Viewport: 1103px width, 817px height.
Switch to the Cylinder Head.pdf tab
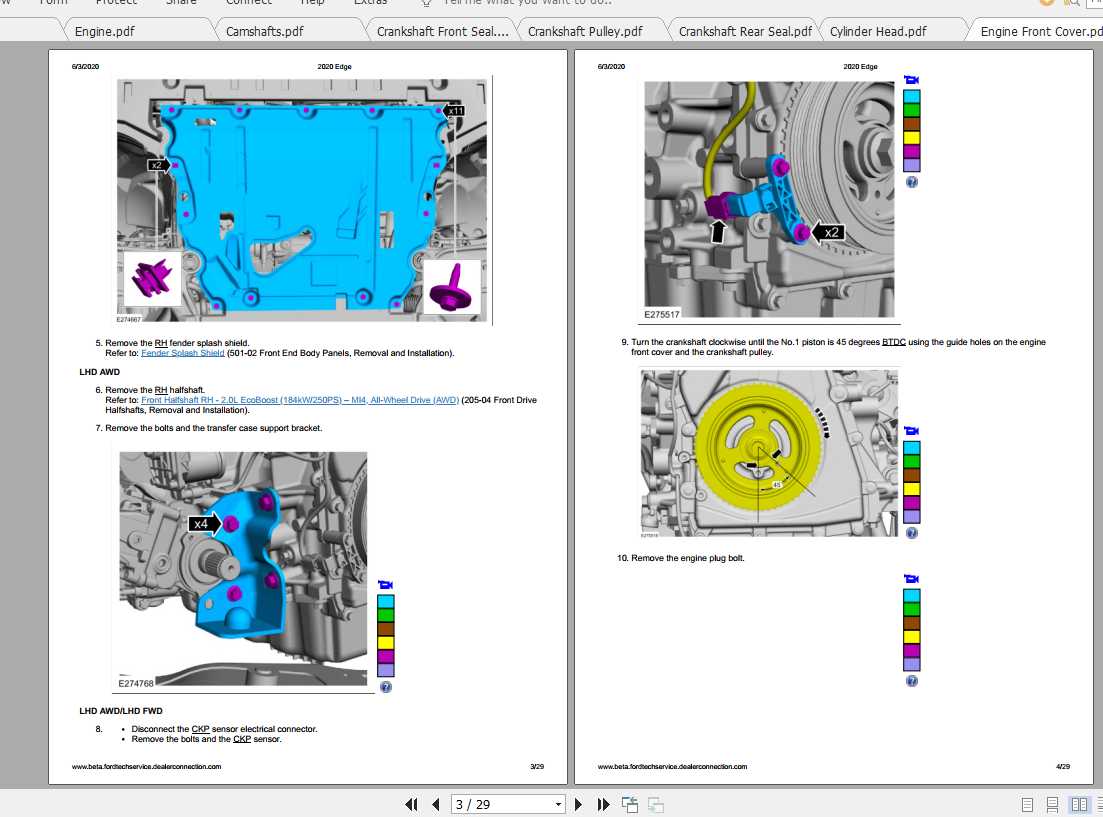[x=878, y=31]
